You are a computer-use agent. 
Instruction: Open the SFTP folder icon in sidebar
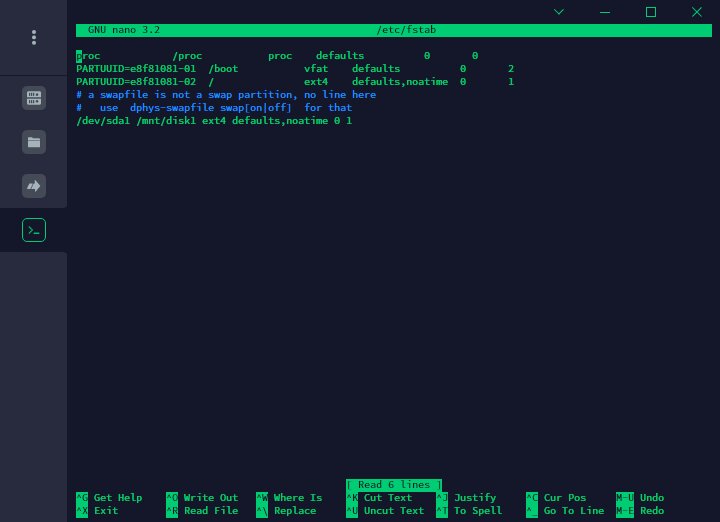(x=34, y=142)
